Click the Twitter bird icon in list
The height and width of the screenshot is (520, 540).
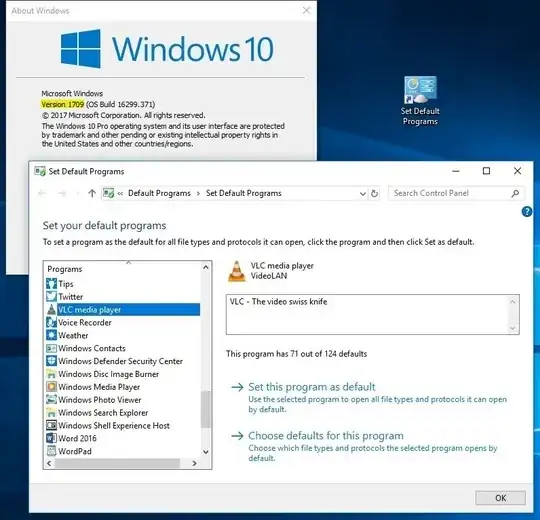[x=51, y=297]
